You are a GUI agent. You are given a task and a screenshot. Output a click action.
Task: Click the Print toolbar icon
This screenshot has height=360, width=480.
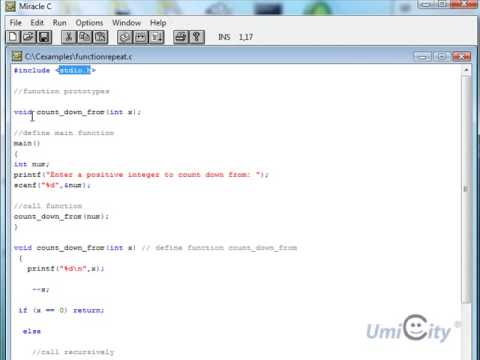click(x=181, y=37)
